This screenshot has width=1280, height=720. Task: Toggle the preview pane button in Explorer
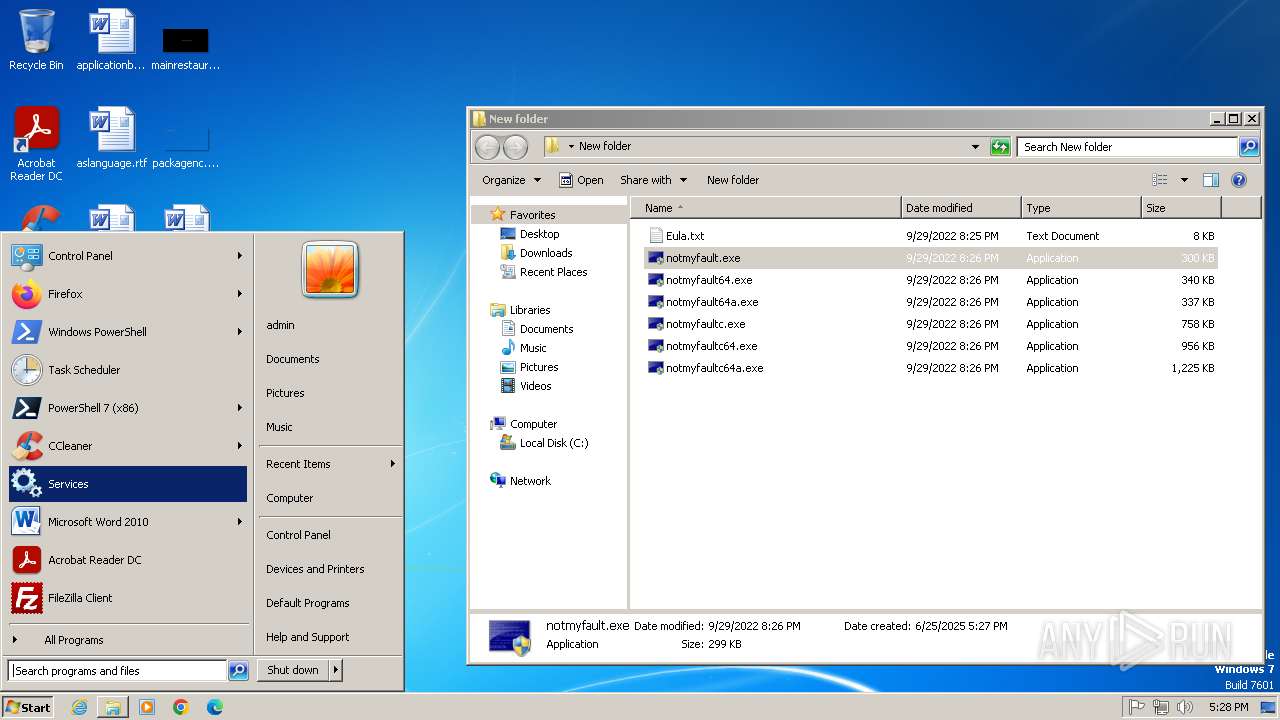pos(1211,180)
